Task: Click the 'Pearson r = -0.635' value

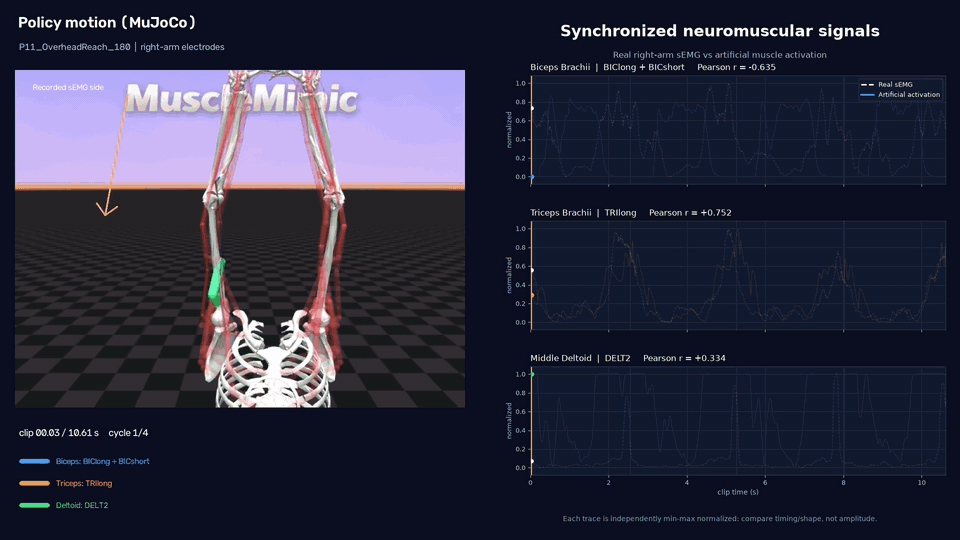Action: pos(736,67)
